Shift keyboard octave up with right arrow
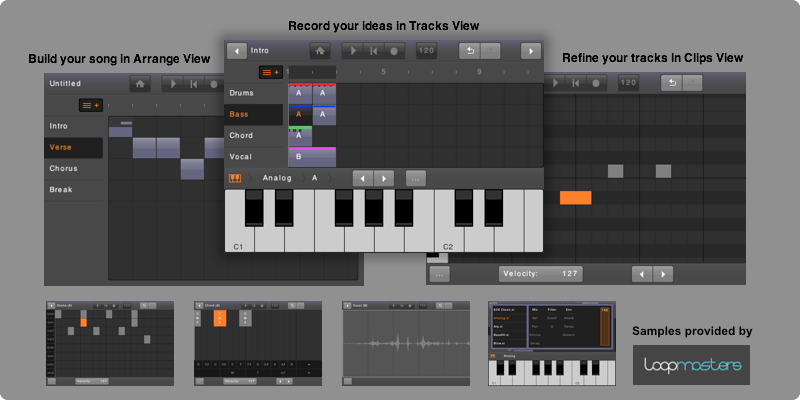The image size is (800, 400). click(x=384, y=179)
